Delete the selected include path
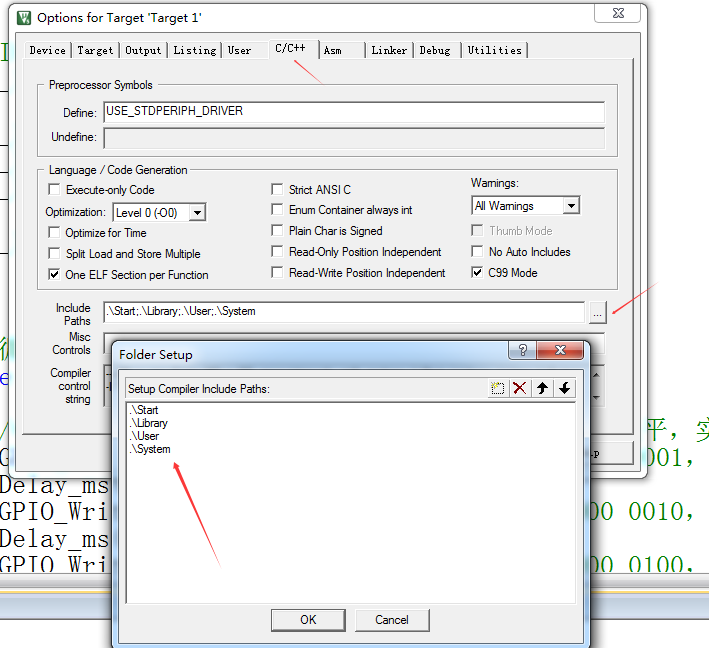Viewport: 709px width, 648px height. [520, 388]
